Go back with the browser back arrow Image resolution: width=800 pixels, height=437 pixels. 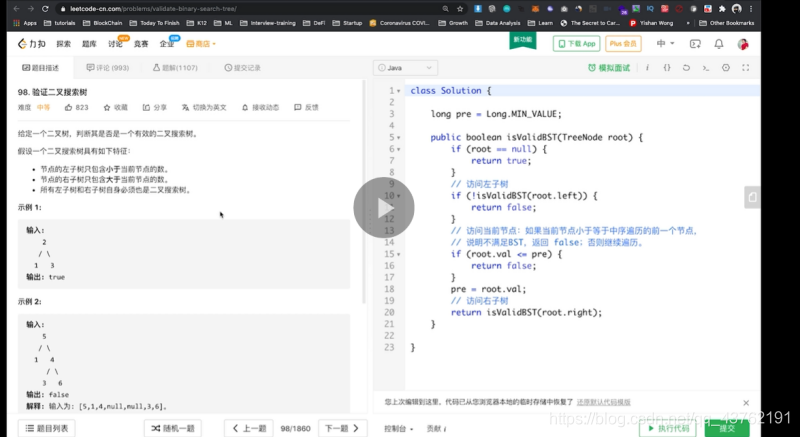pyautogui.click(x=16, y=9)
